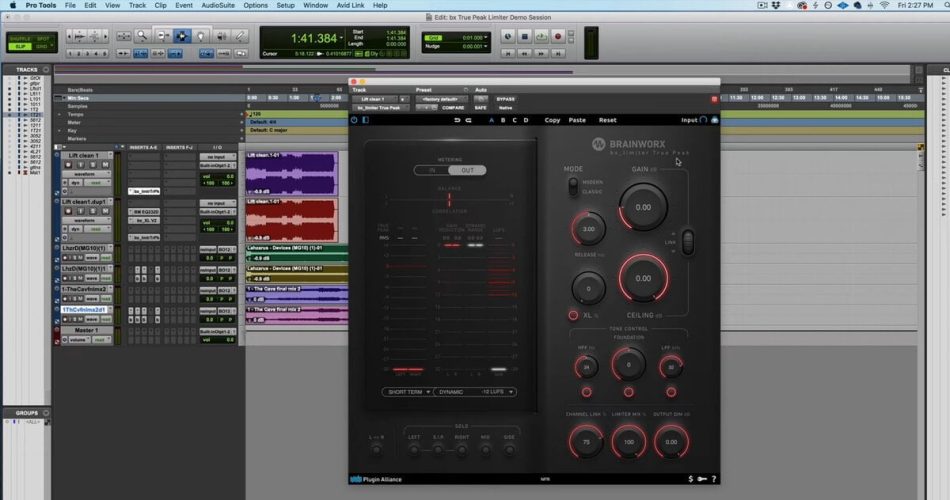Image resolution: width=950 pixels, height=500 pixels.
Task: Open the bx_limiter True Peak insert selector
Action: pos(380,108)
